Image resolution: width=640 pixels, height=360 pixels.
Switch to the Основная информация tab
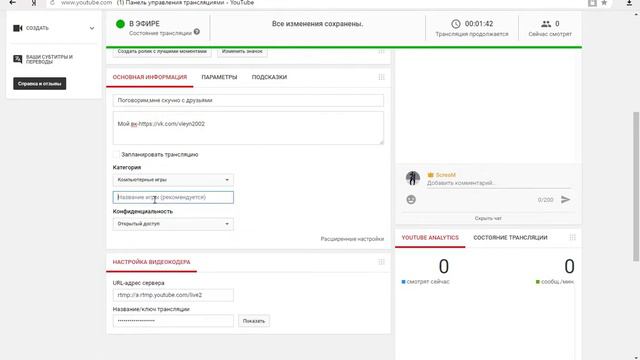(x=150, y=77)
